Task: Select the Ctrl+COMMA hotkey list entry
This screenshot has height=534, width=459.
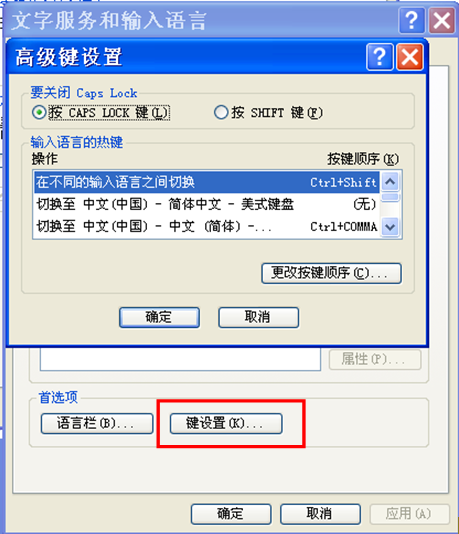Action: 207,226
